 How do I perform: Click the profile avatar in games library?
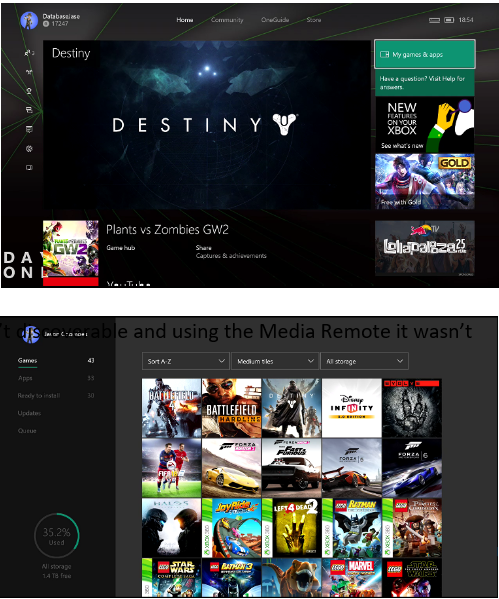(x=31, y=334)
